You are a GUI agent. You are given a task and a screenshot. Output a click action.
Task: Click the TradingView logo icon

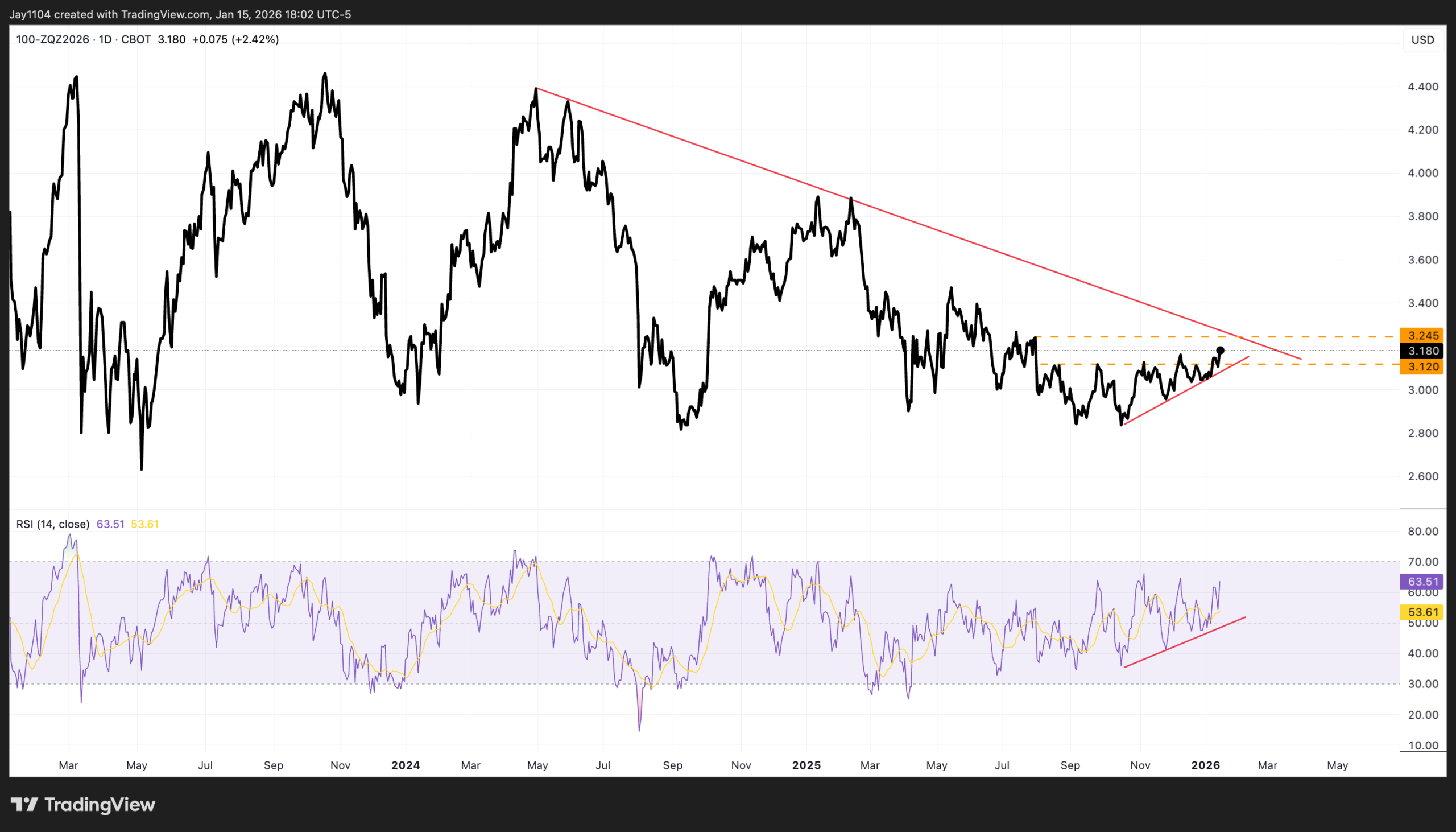(24, 805)
